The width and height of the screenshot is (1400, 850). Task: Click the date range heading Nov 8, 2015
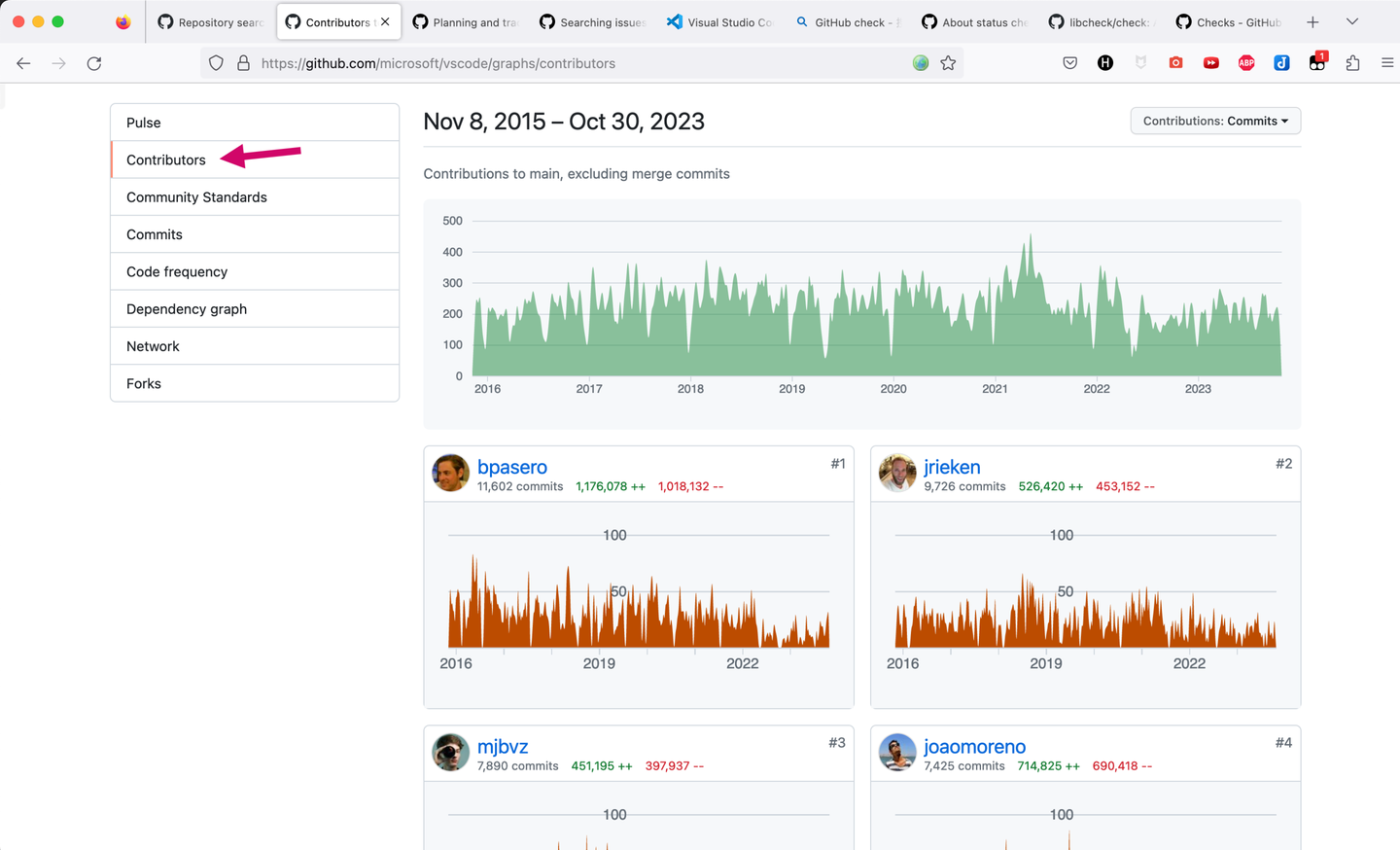pos(564,122)
